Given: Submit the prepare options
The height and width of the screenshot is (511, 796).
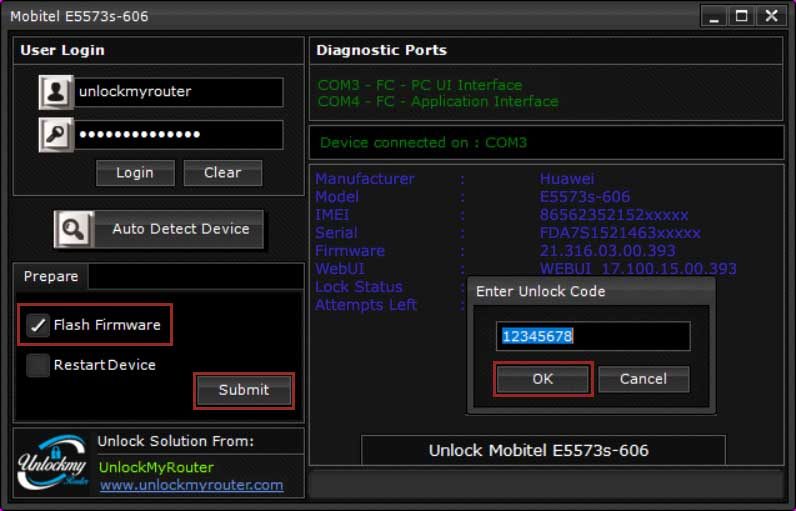Looking at the screenshot, I should (x=244, y=390).
